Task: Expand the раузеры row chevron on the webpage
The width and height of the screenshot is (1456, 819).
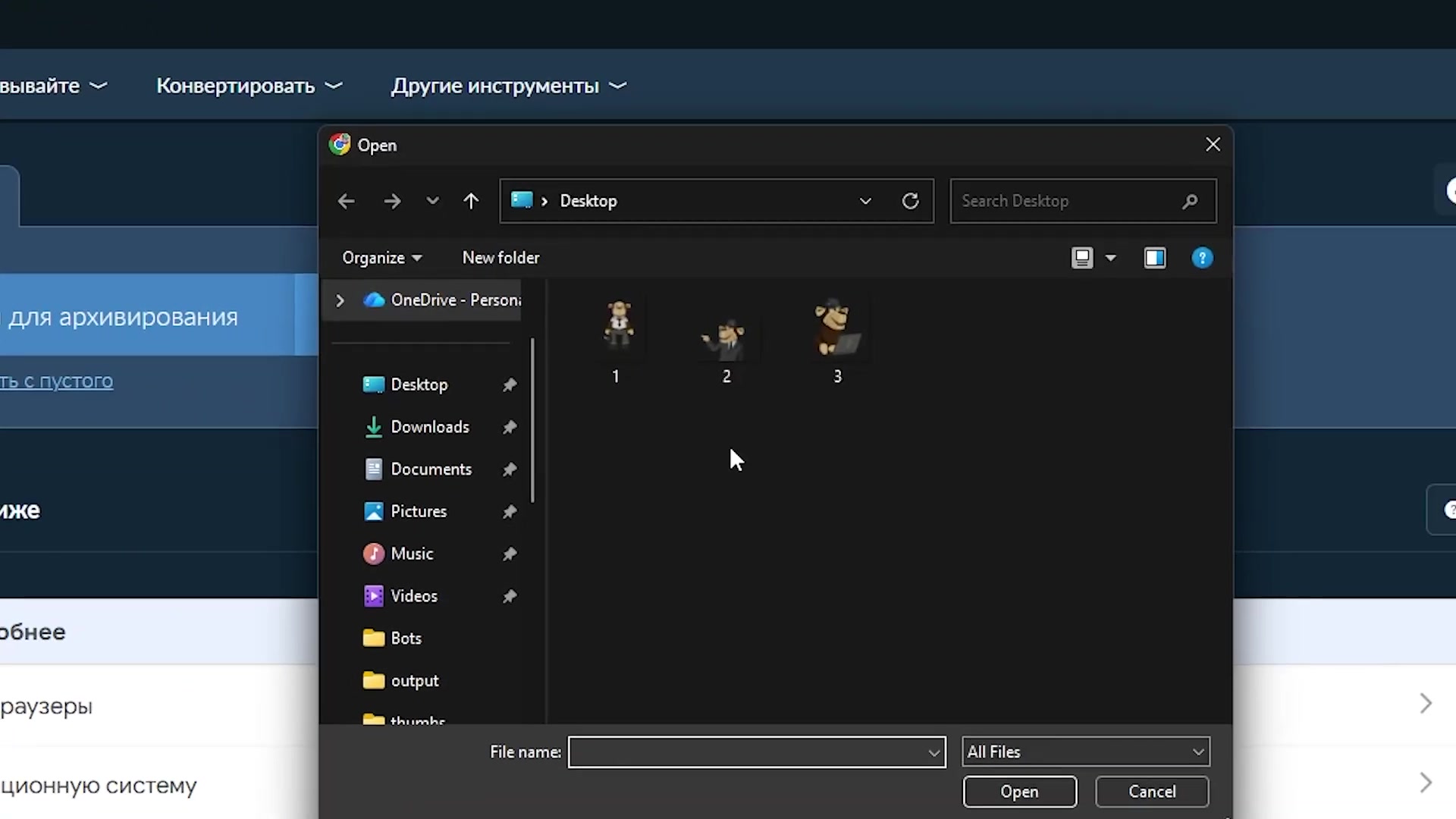Action: (1426, 704)
